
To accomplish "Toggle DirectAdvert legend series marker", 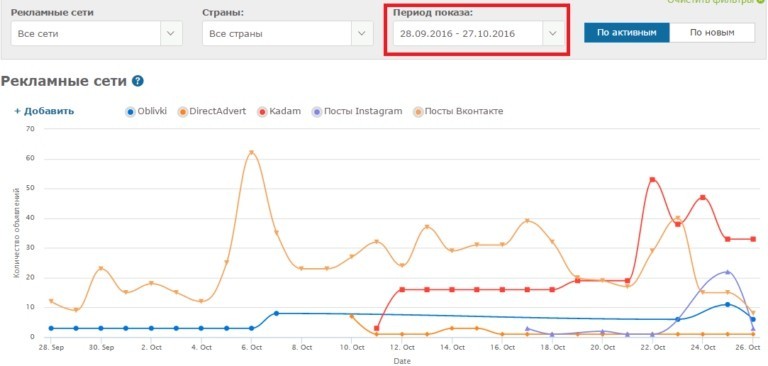I will 183,112.
